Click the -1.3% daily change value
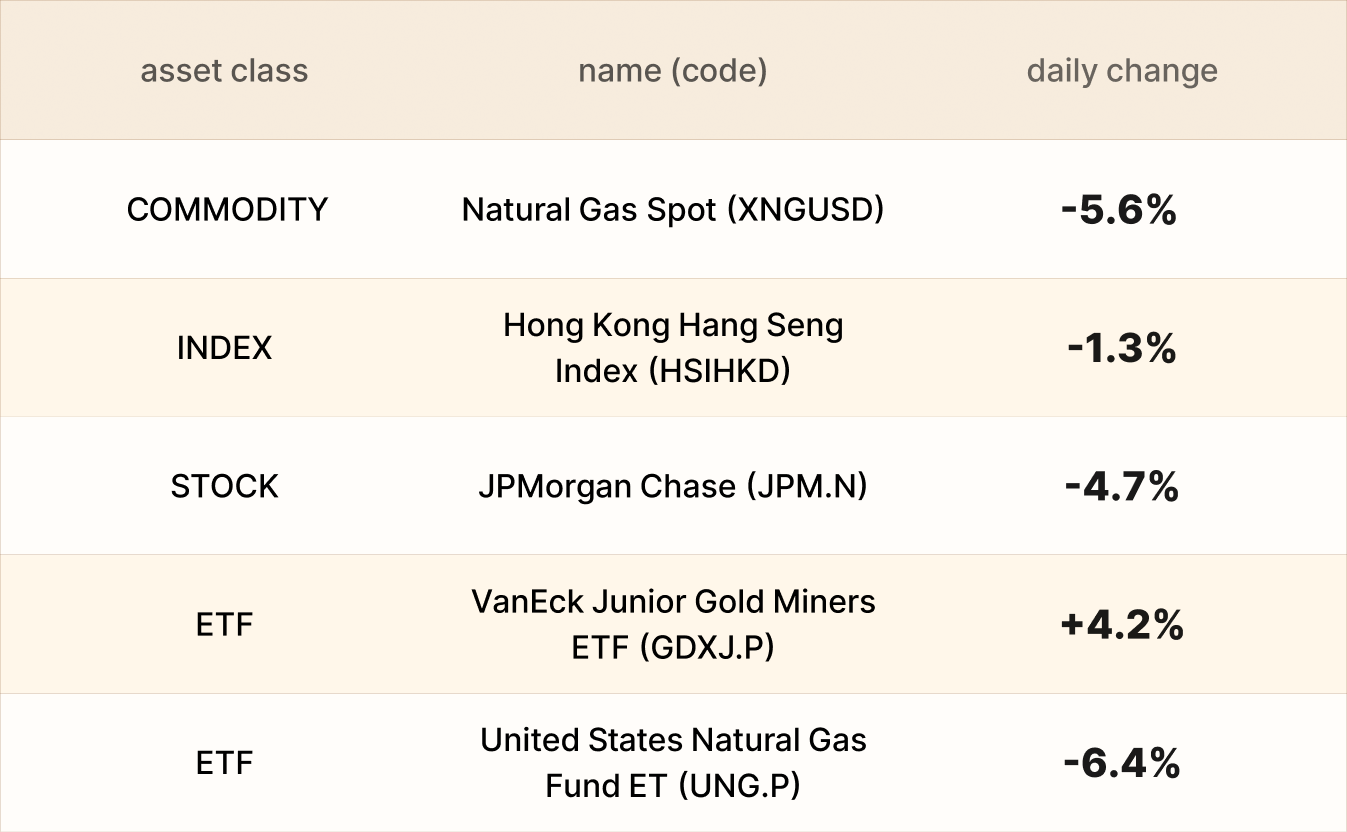Viewport: 1347px width, 832px height. point(1121,348)
